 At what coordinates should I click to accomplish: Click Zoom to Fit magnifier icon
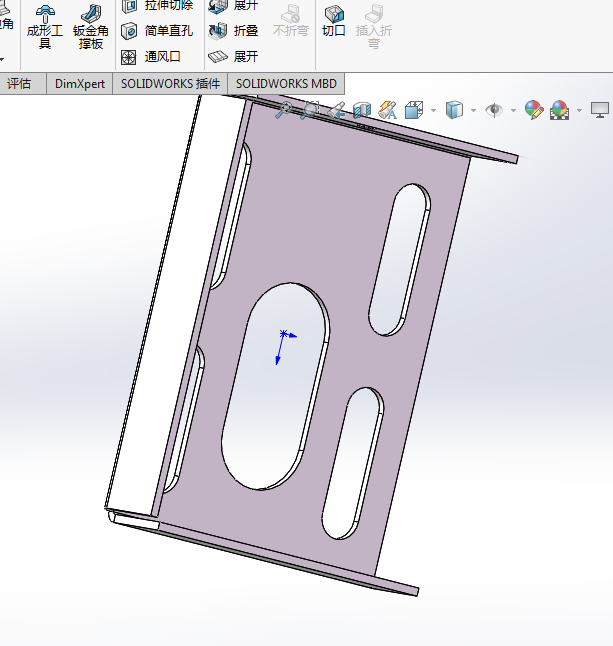(284, 110)
